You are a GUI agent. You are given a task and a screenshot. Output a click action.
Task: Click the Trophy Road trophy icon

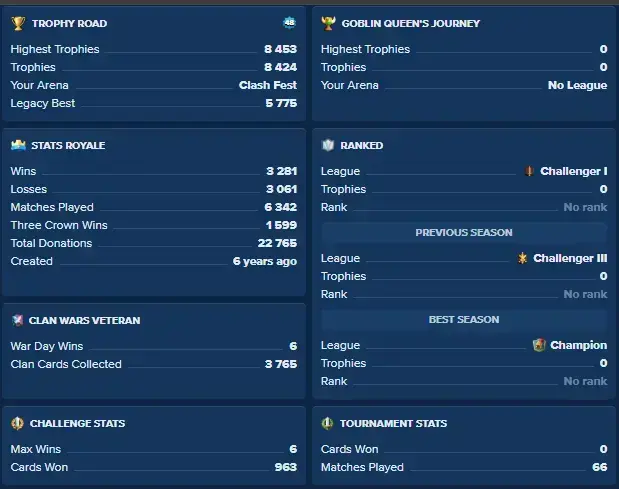click(x=18, y=23)
